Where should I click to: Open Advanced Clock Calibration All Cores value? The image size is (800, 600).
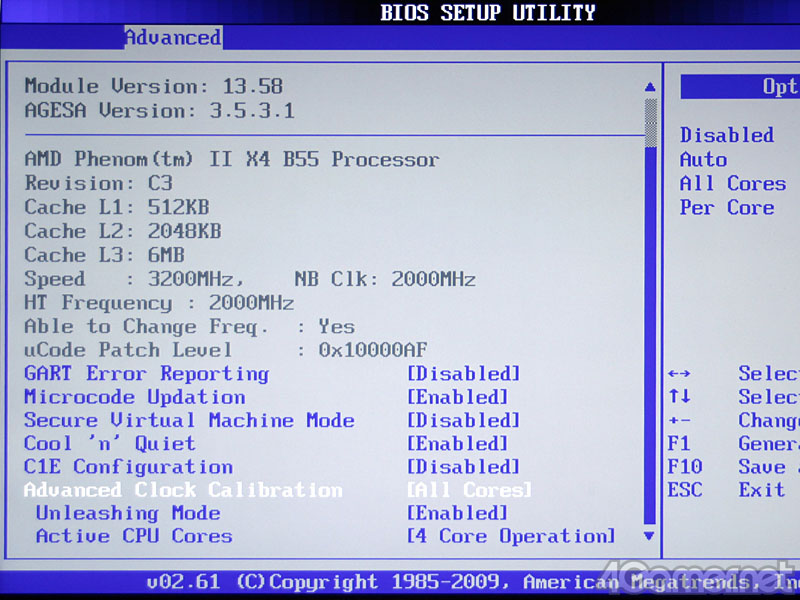point(469,490)
